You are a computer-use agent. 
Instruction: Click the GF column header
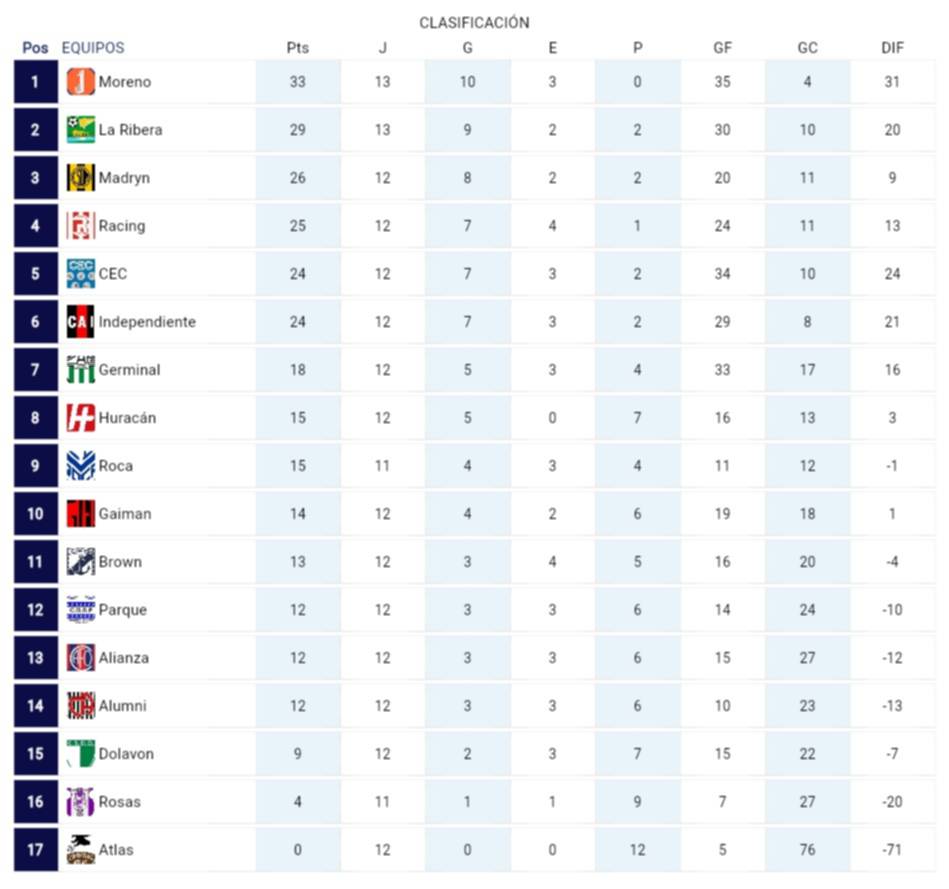722,48
